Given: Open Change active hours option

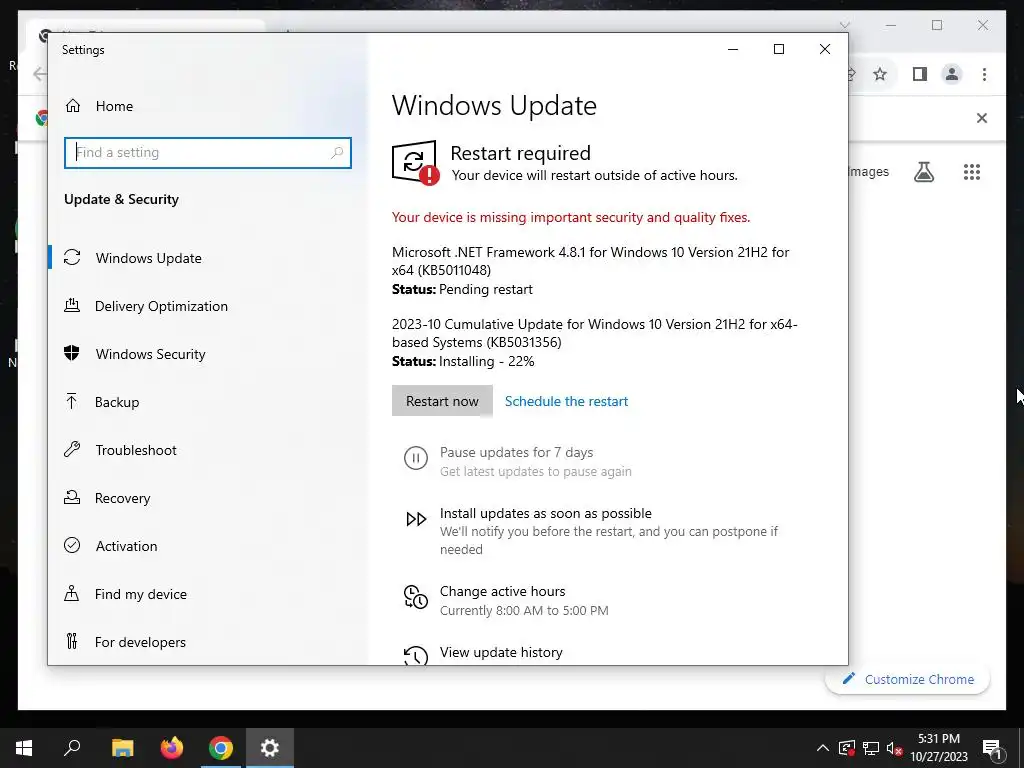Looking at the screenshot, I should tap(502, 591).
